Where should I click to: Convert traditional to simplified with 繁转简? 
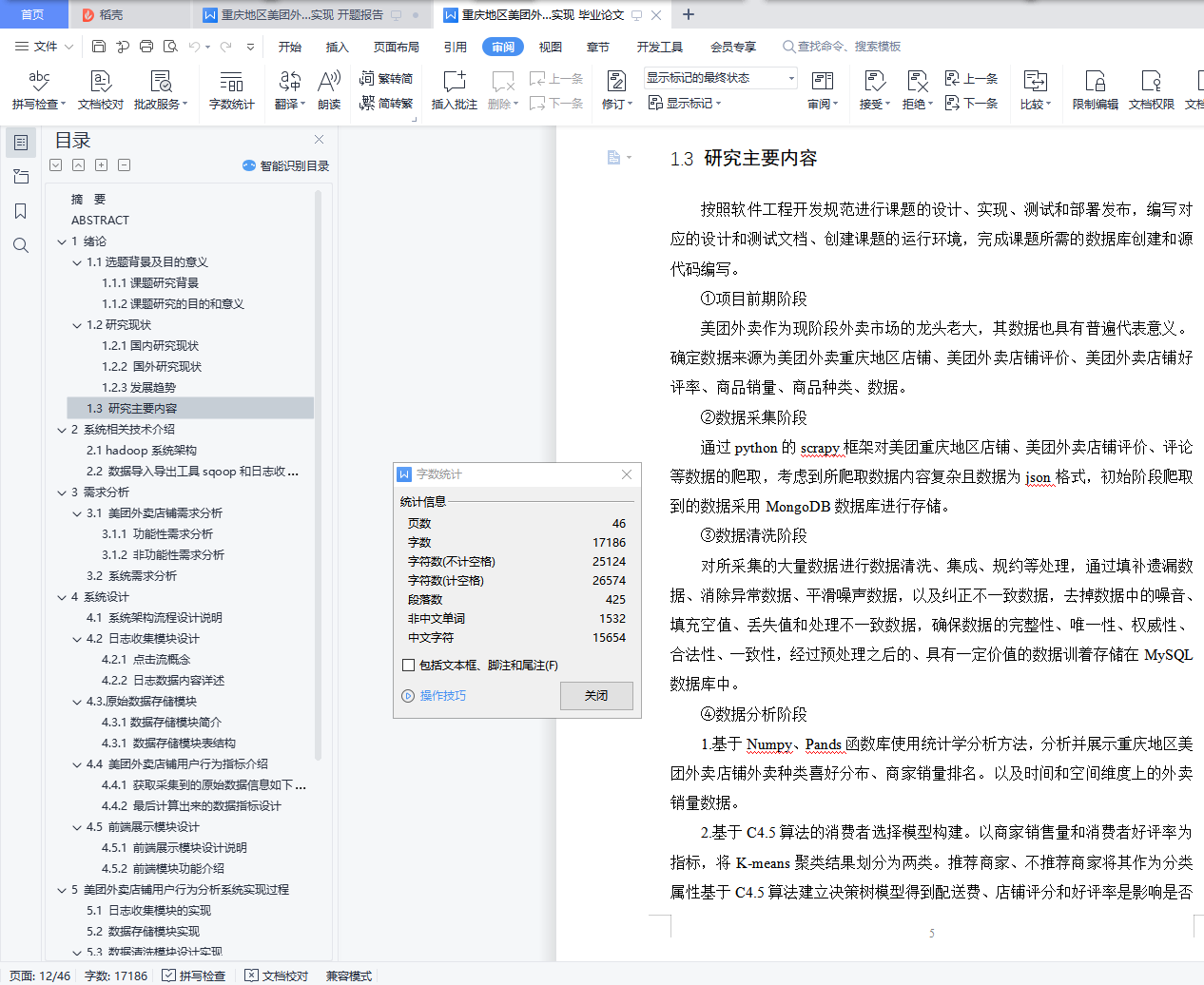coord(386,79)
